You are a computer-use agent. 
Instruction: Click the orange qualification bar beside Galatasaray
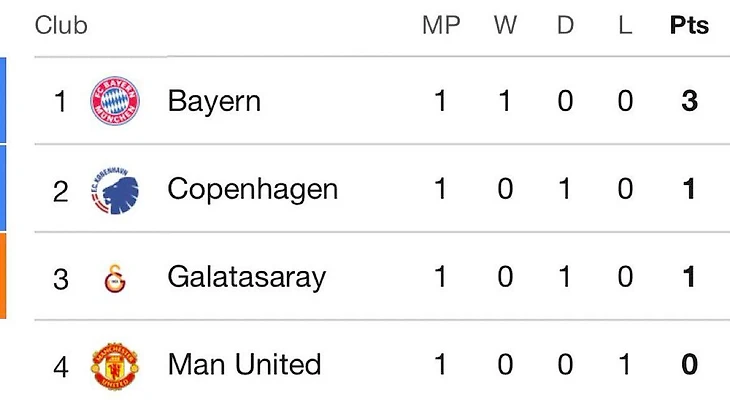click(x=3, y=276)
